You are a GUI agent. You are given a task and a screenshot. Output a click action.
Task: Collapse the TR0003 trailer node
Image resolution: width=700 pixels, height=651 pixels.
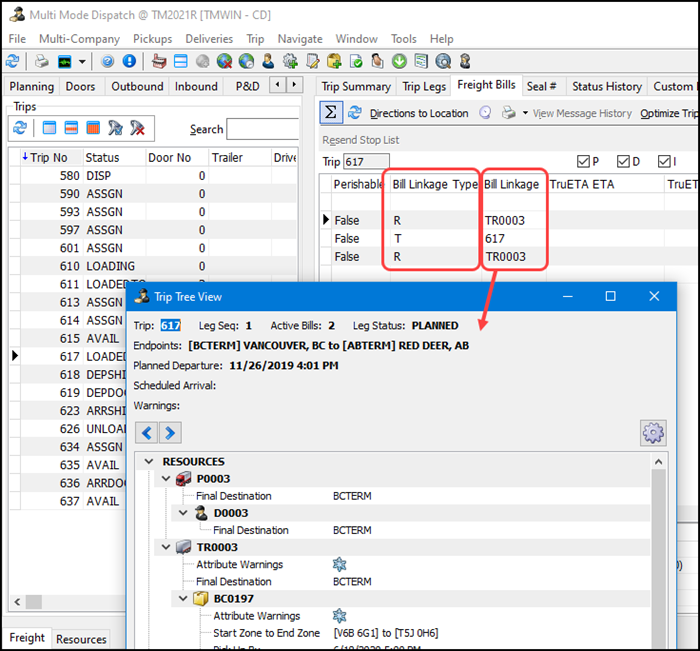click(167, 548)
